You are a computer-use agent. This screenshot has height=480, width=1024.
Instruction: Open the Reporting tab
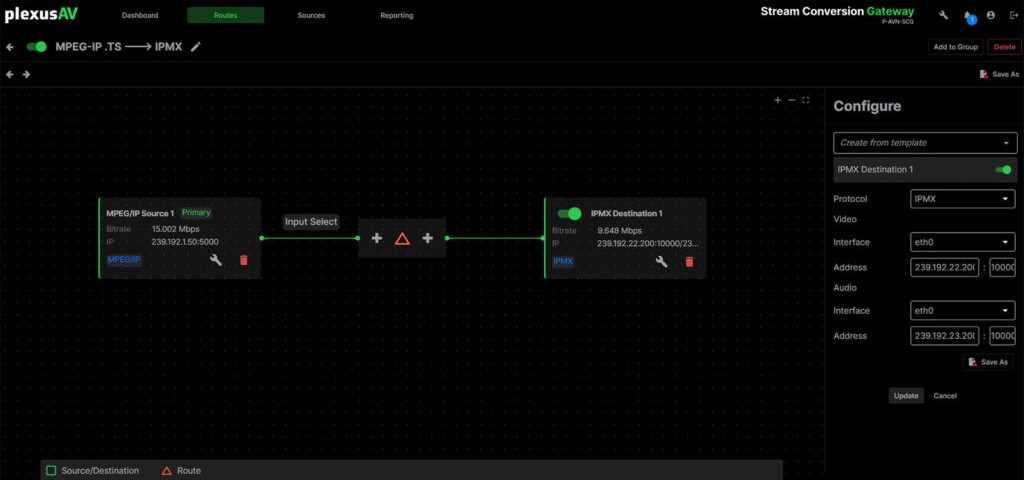[396, 16]
